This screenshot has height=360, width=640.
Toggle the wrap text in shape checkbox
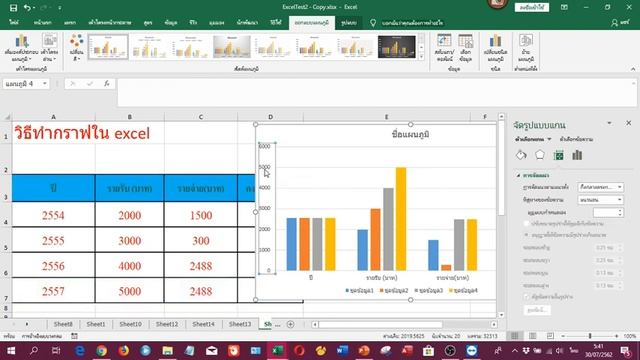point(527,297)
